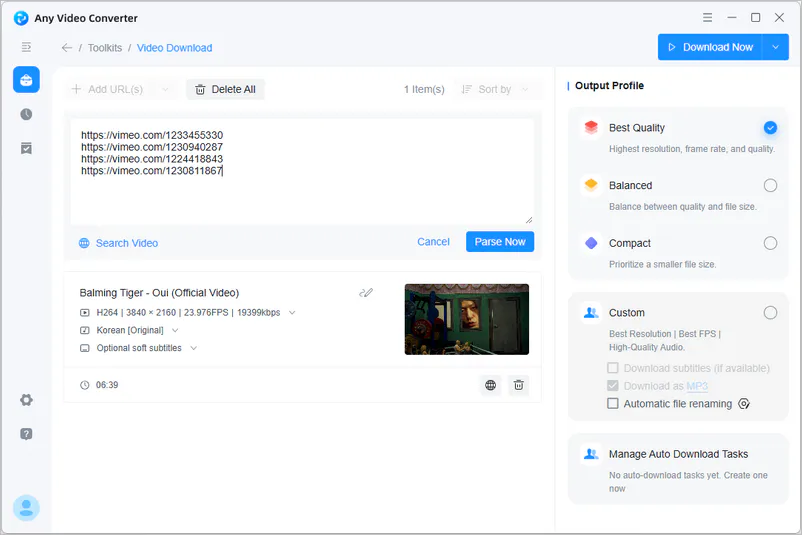The width and height of the screenshot is (802, 535).
Task: Delete the Balming Tiger video item
Action: coord(519,385)
